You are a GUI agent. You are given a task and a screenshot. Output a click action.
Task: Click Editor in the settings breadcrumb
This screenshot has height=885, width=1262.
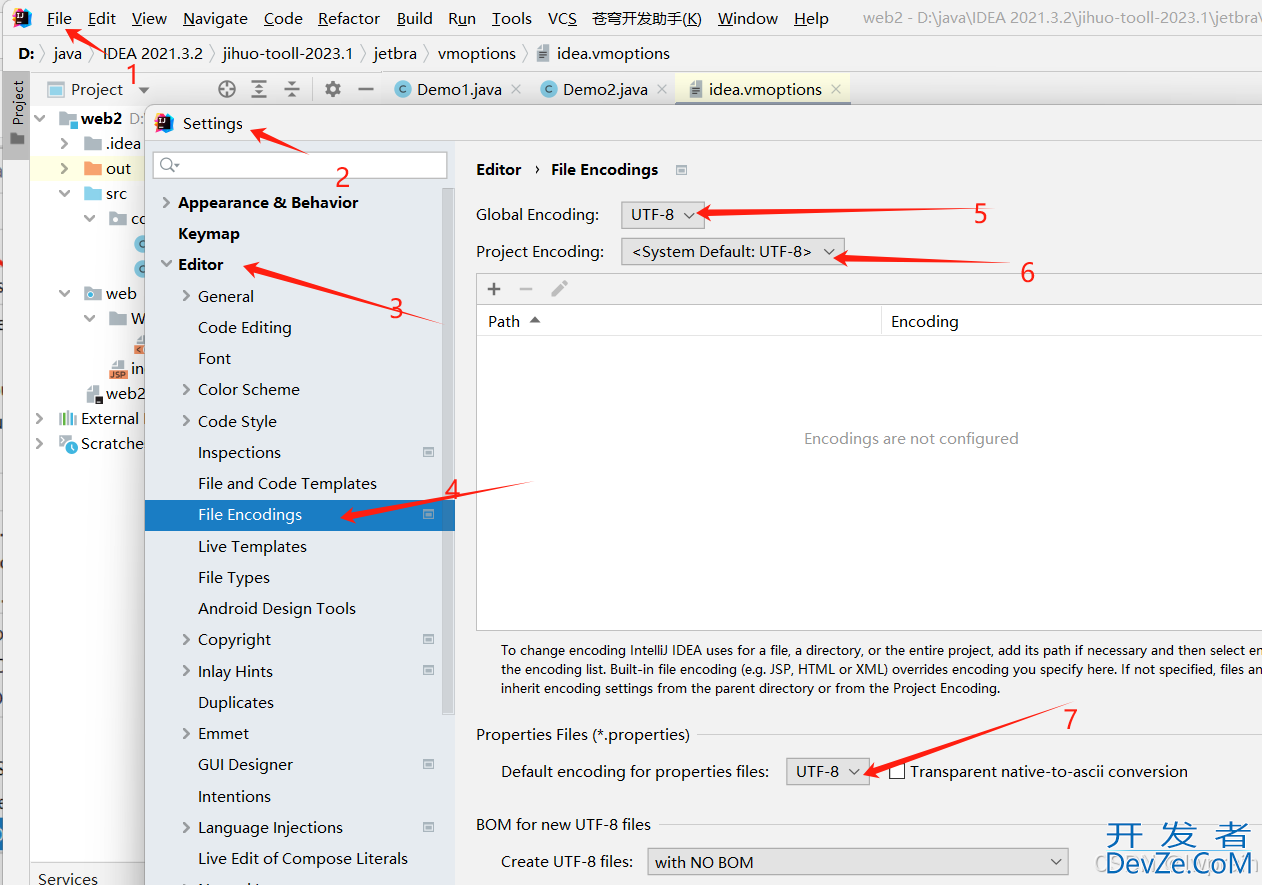point(499,169)
